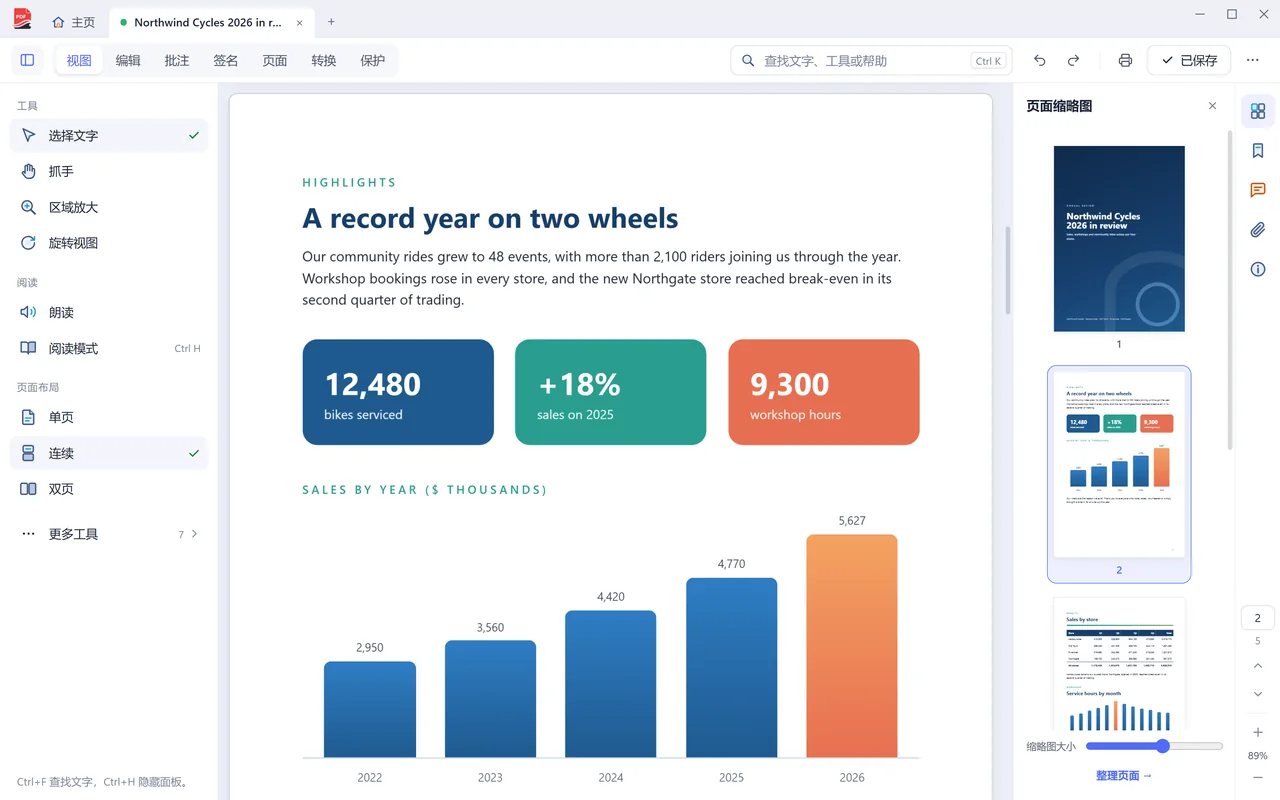The image size is (1280, 800).
Task: Start 朗读 read aloud
Action: coord(109,312)
